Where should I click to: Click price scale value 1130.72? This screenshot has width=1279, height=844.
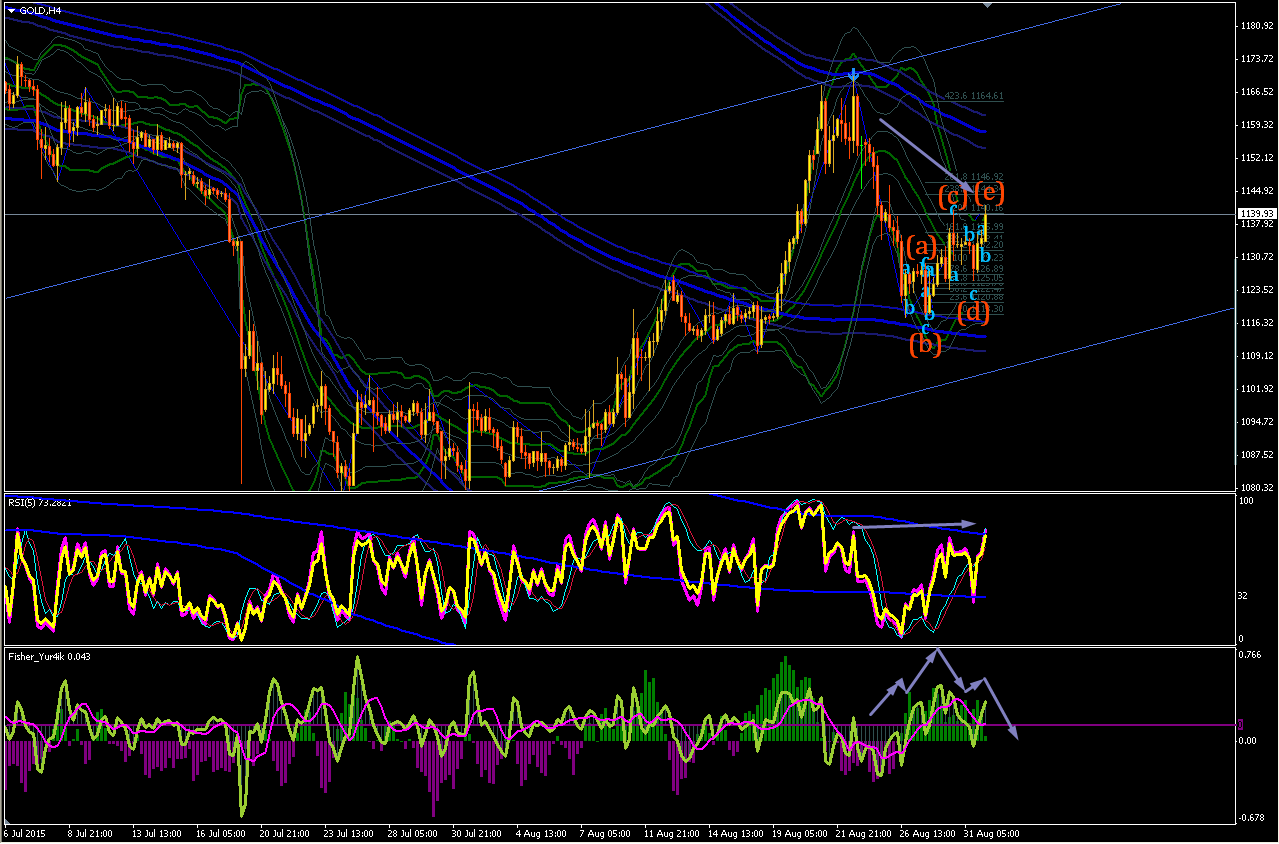point(1255,257)
